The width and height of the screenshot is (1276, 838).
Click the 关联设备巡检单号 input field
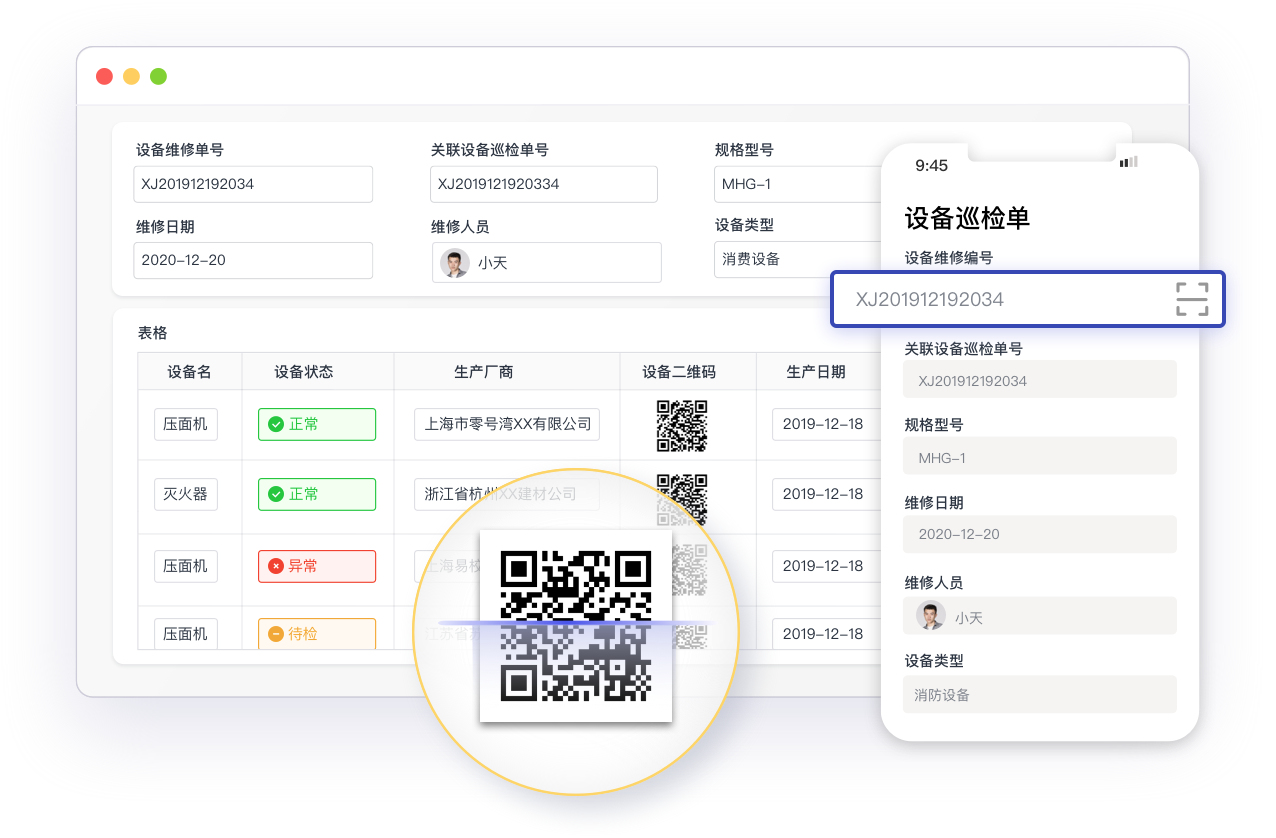544,184
